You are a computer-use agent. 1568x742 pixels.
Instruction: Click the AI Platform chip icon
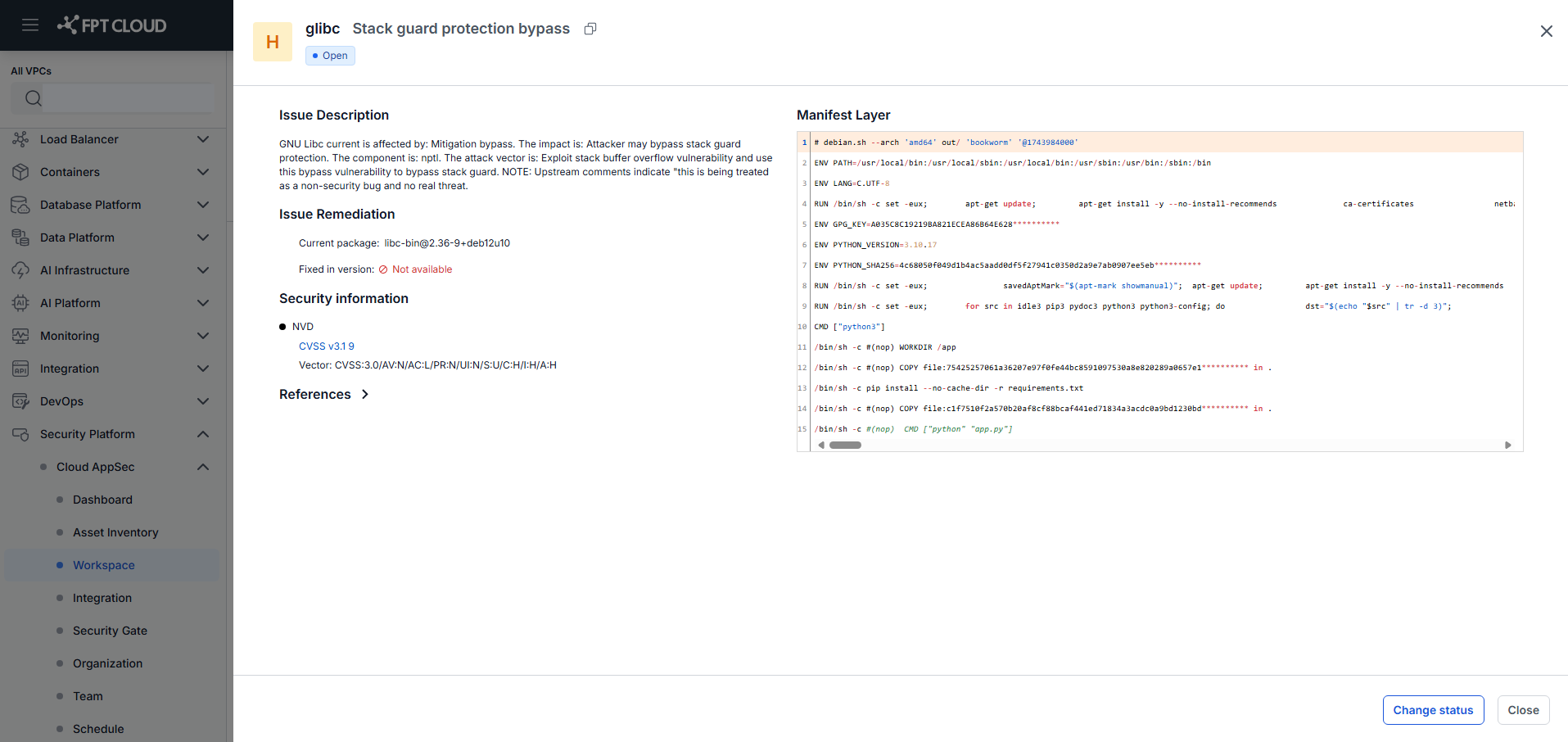(20, 303)
